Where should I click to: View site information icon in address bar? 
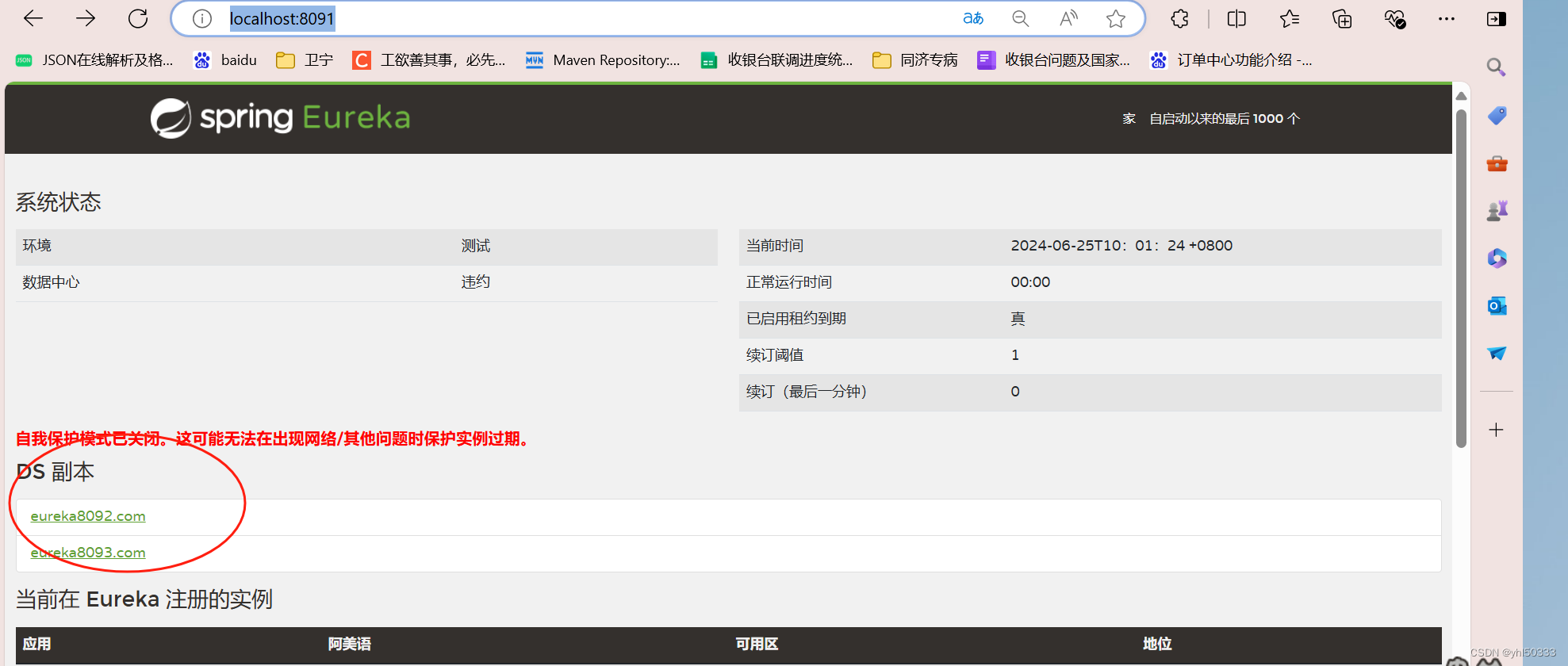[202, 18]
